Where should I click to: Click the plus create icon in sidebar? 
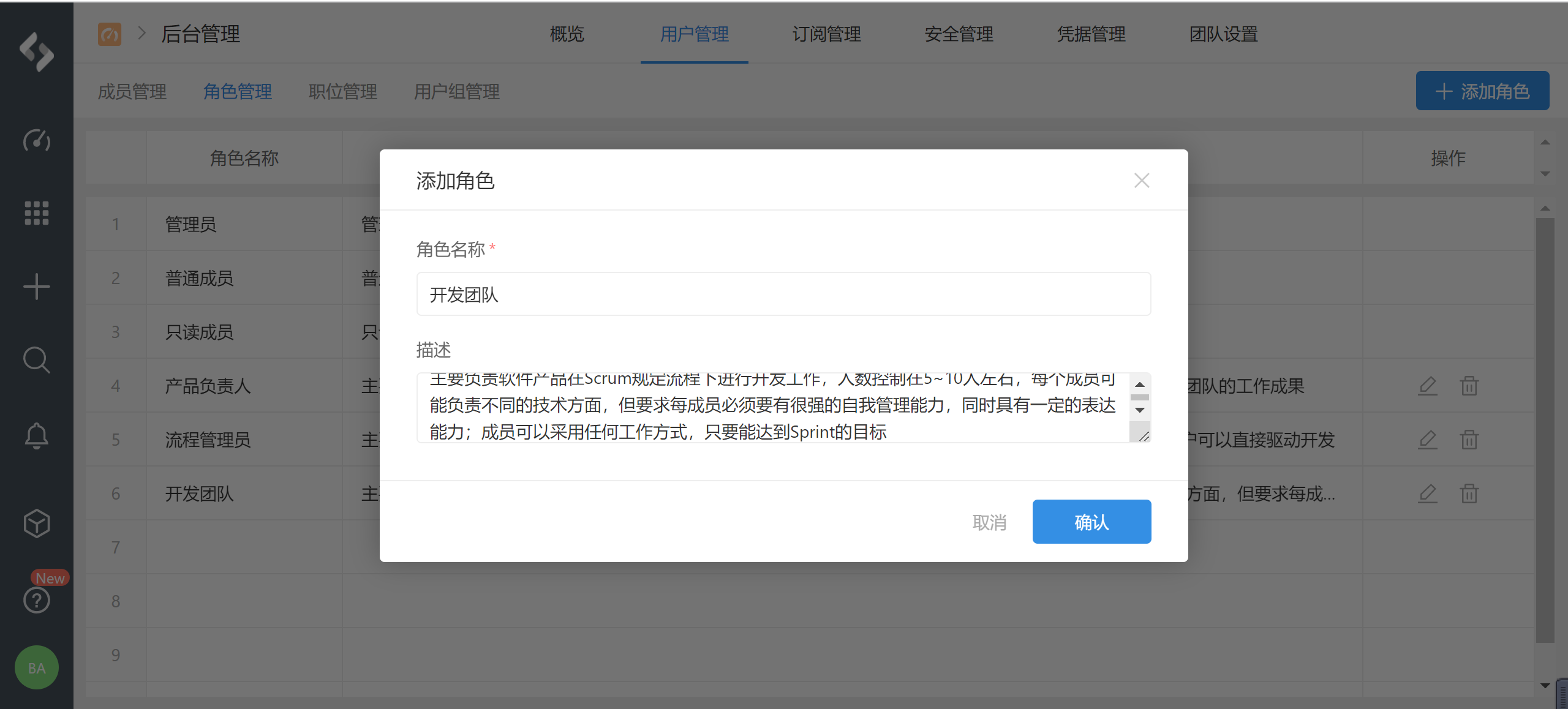click(37, 287)
